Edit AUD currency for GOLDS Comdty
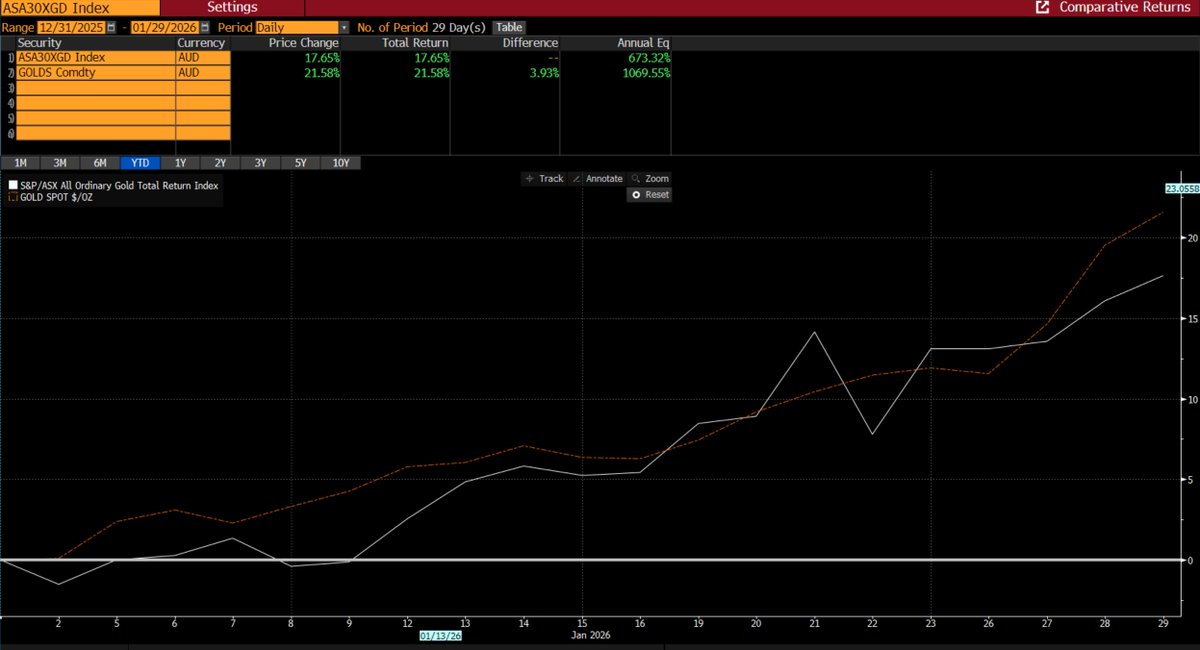This screenshot has height=650, width=1200. tap(203, 73)
